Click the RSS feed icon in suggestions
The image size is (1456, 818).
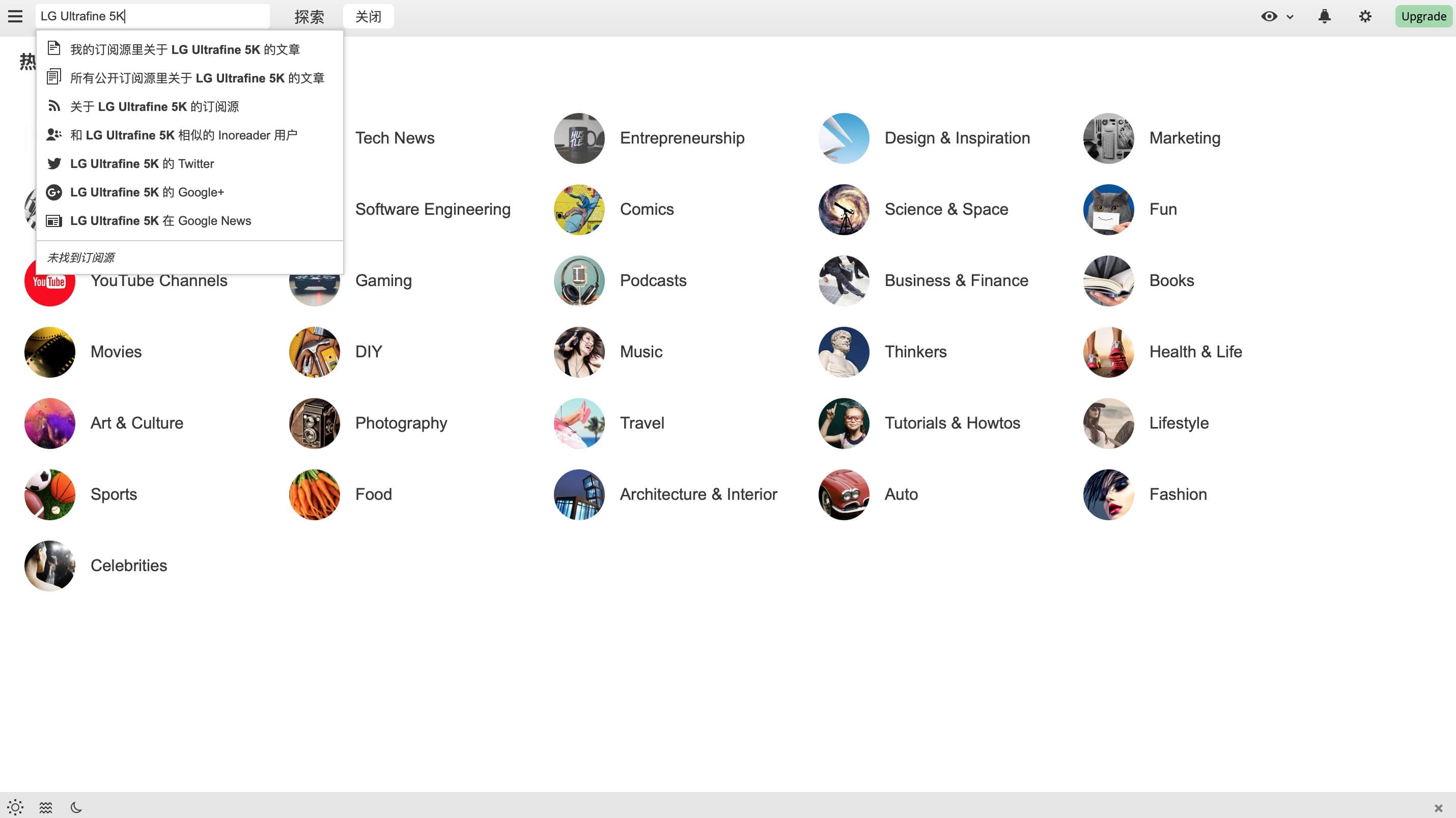coord(54,106)
